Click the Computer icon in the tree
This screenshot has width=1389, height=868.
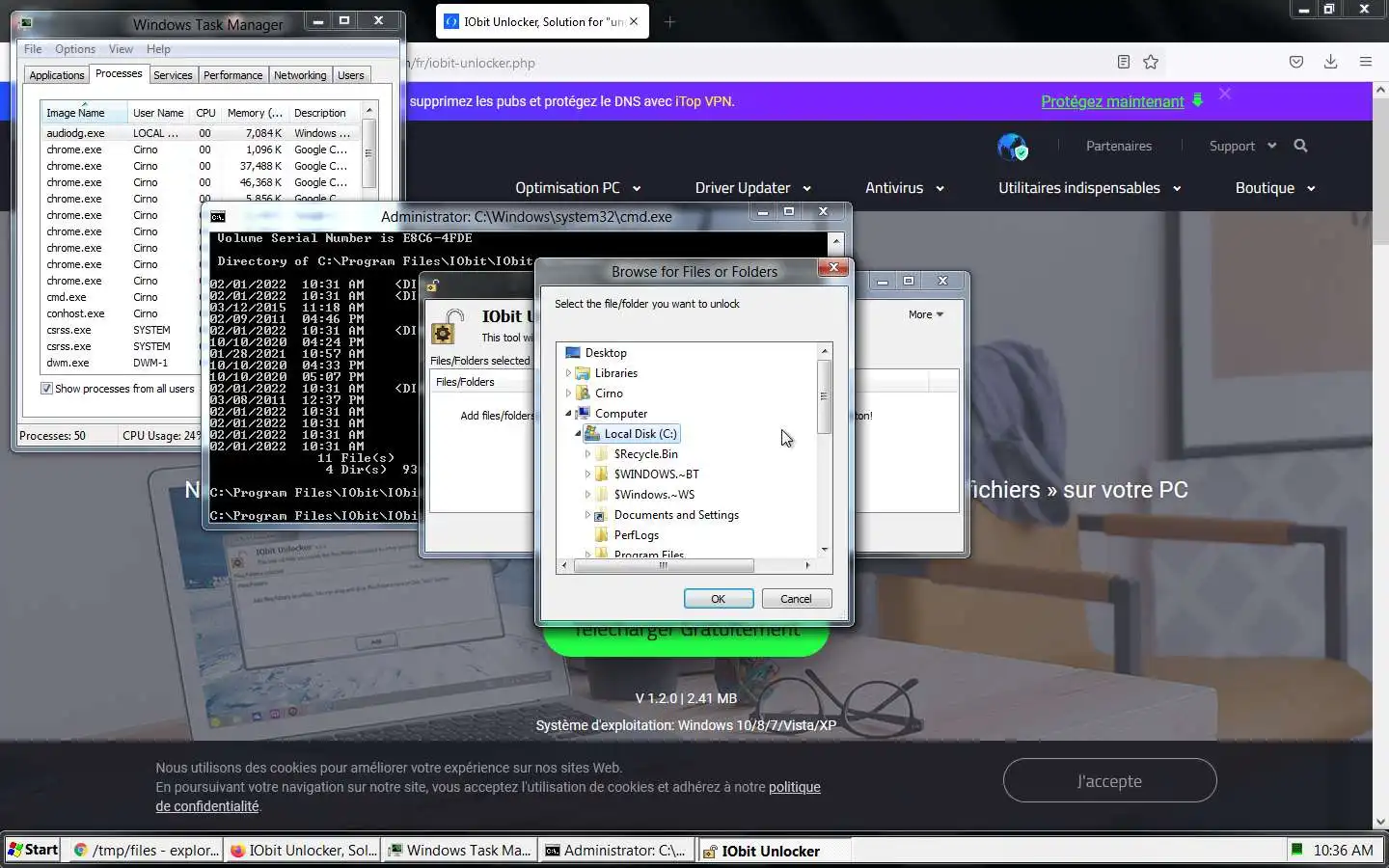(583, 414)
